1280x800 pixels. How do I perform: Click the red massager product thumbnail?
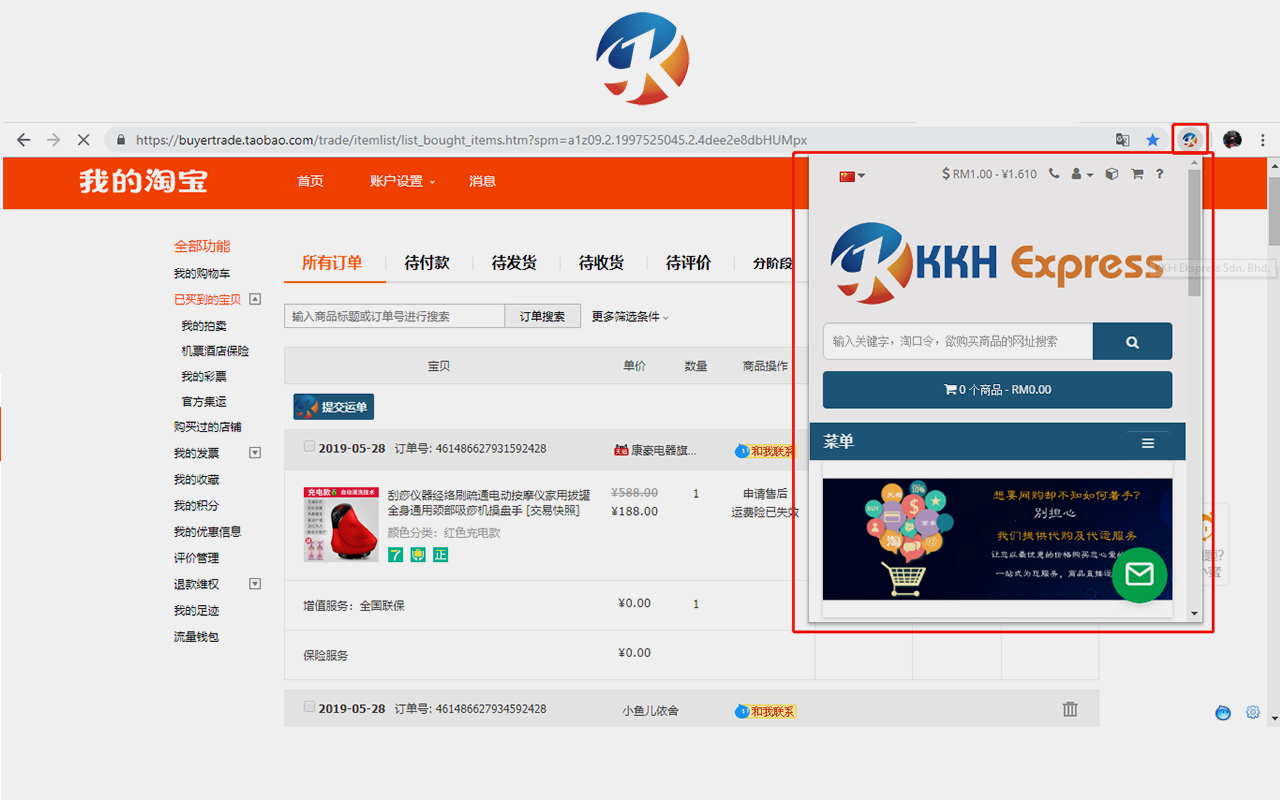click(341, 524)
